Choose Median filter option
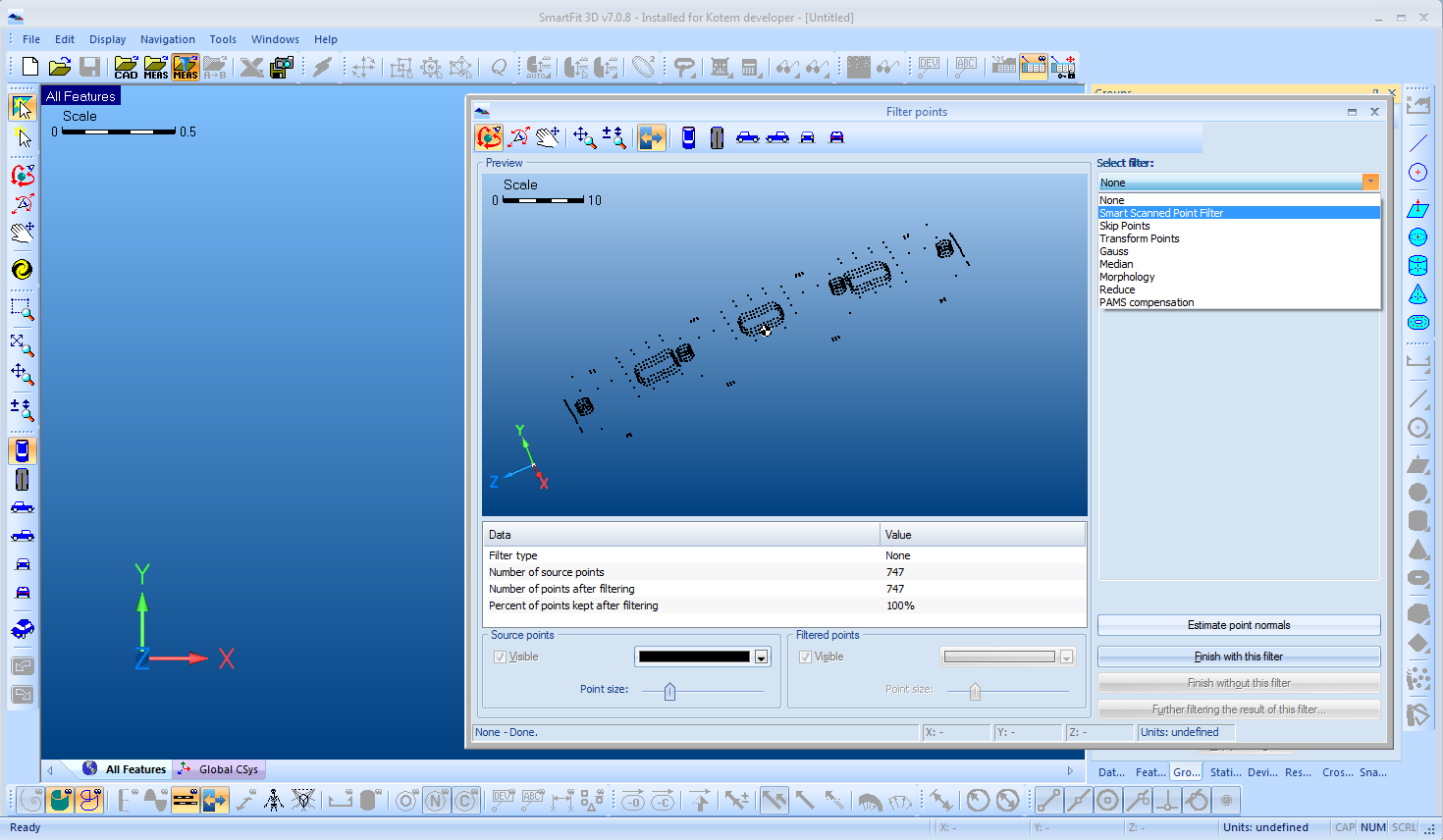Screen dimensions: 1443x840 [x=1239, y=264]
